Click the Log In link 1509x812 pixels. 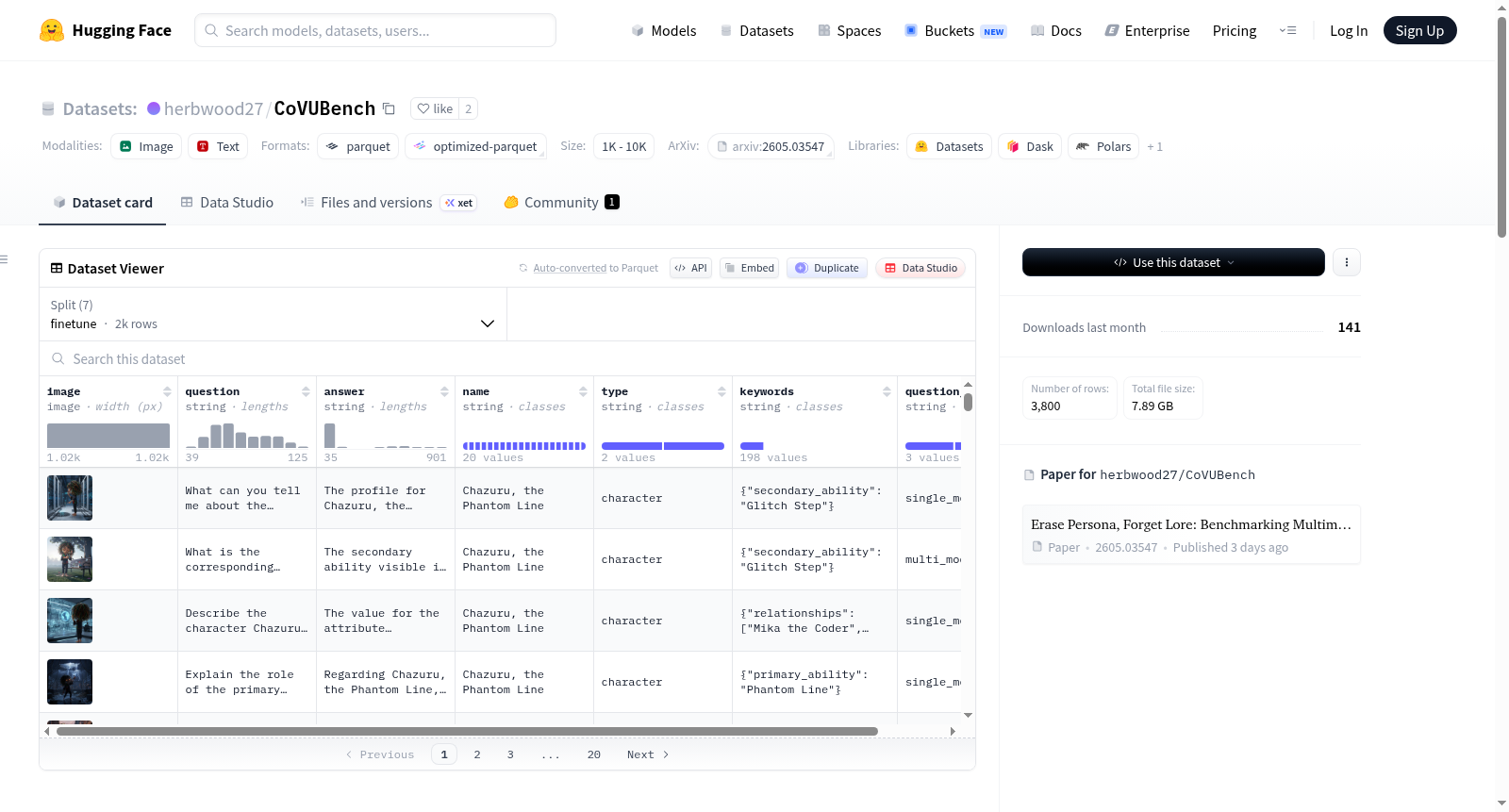coord(1349,31)
